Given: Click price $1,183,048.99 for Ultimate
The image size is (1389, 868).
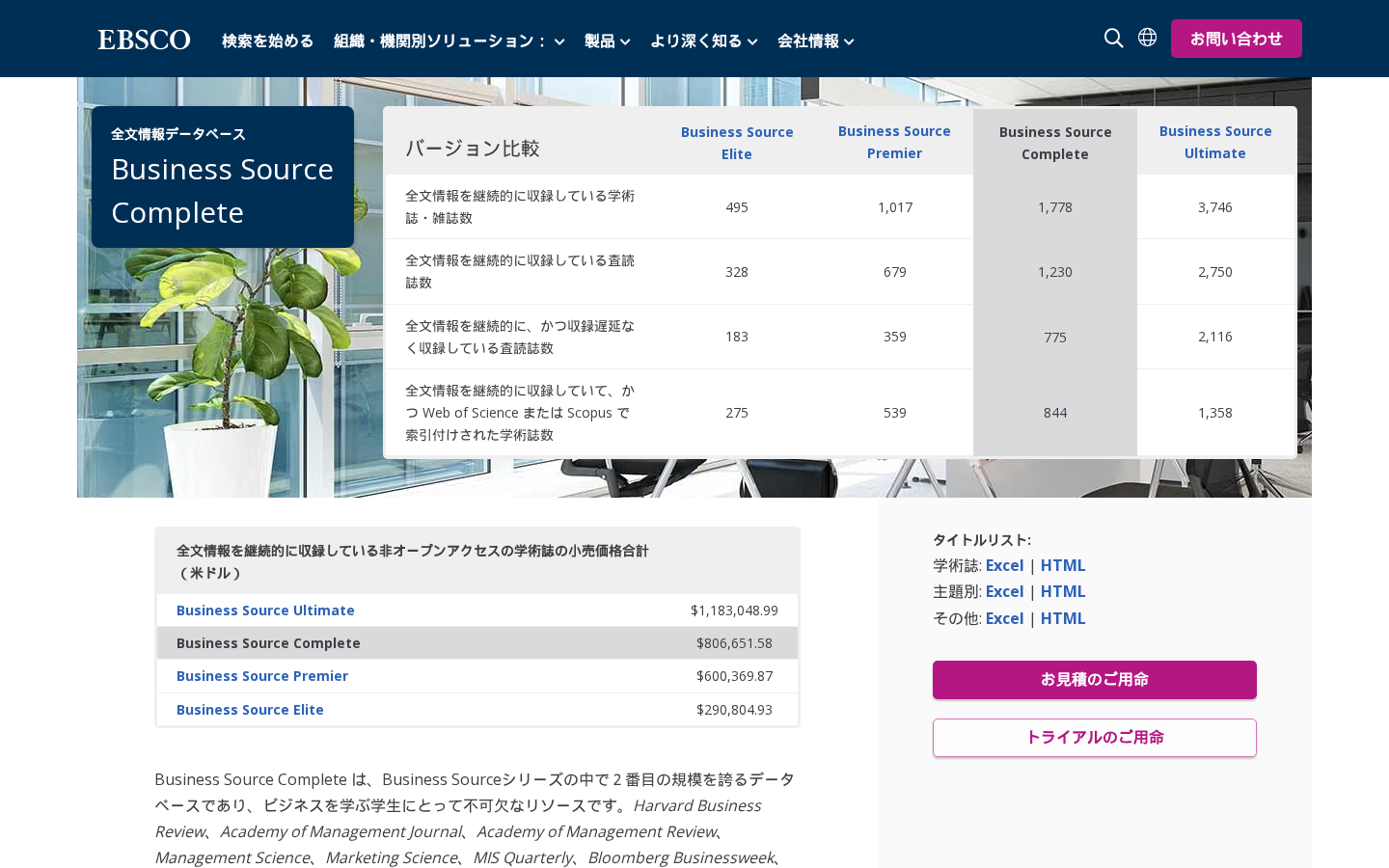Looking at the screenshot, I should [x=734, y=610].
